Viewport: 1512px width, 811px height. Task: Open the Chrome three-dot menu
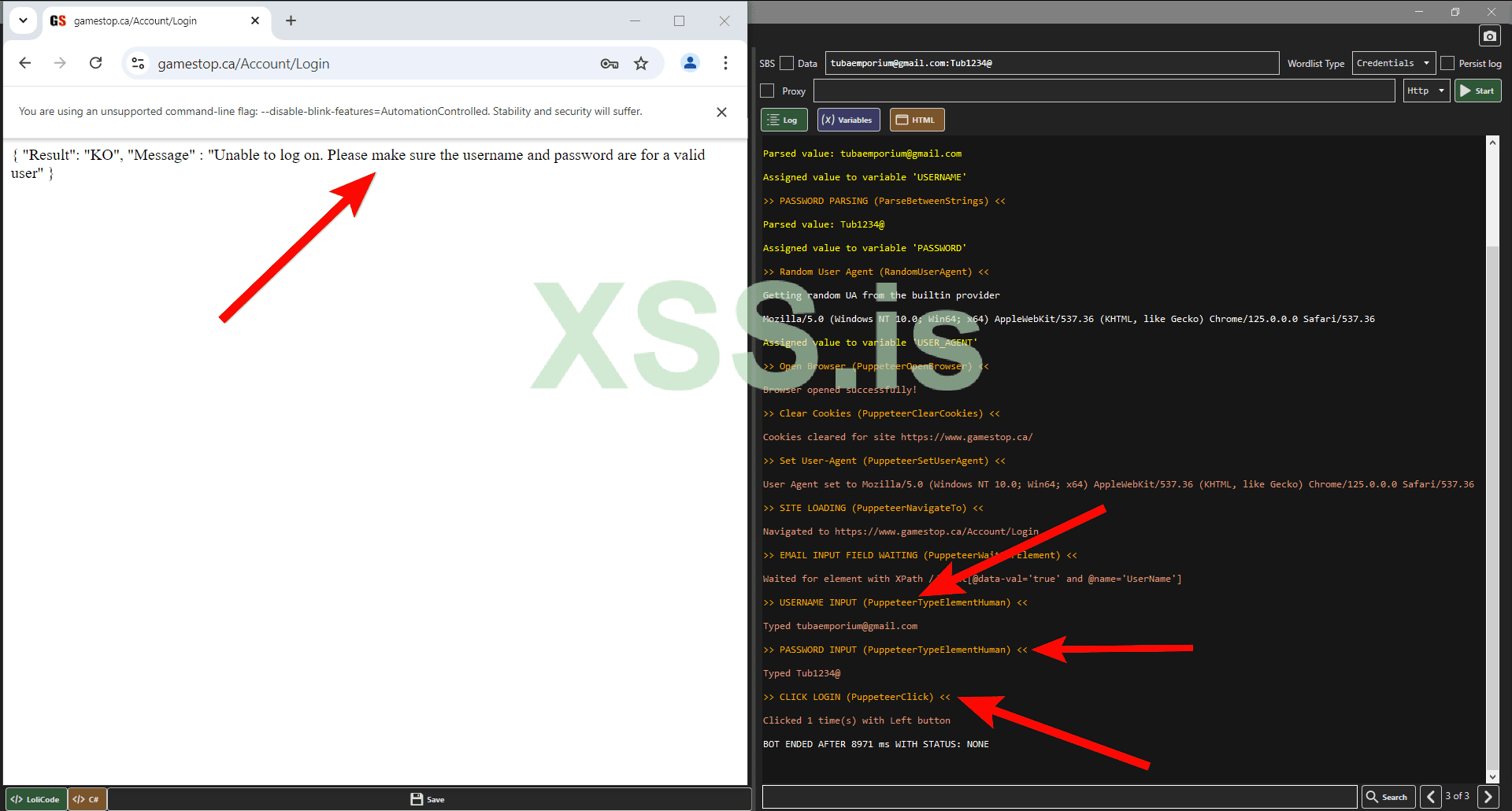(x=725, y=63)
